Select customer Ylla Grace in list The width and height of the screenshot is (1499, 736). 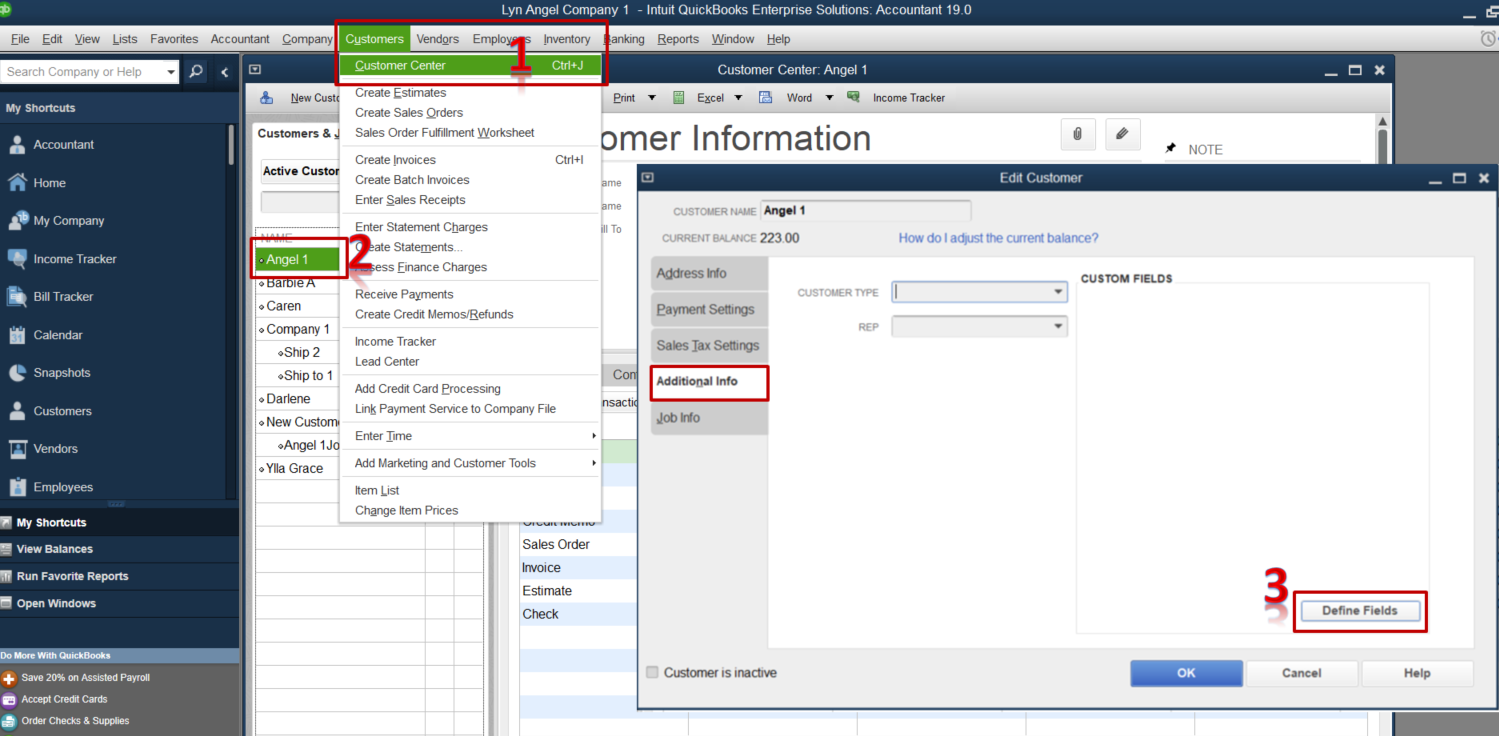(294, 468)
